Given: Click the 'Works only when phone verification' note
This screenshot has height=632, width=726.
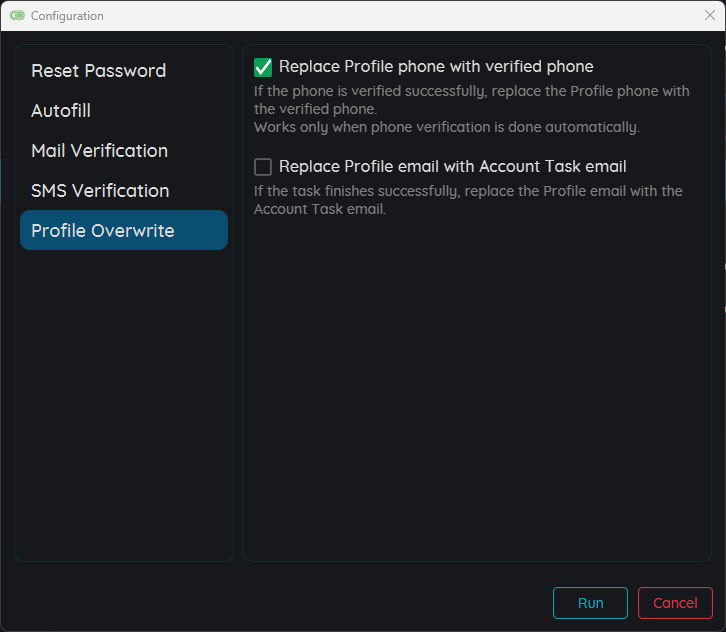Looking at the screenshot, I should click(x=446, y=127).
